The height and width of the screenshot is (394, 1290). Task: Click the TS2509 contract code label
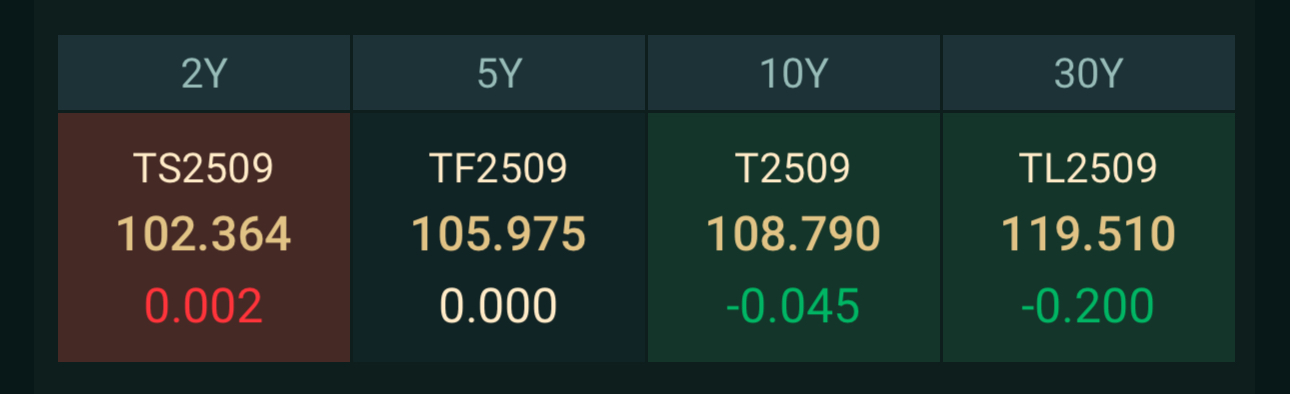204,168
